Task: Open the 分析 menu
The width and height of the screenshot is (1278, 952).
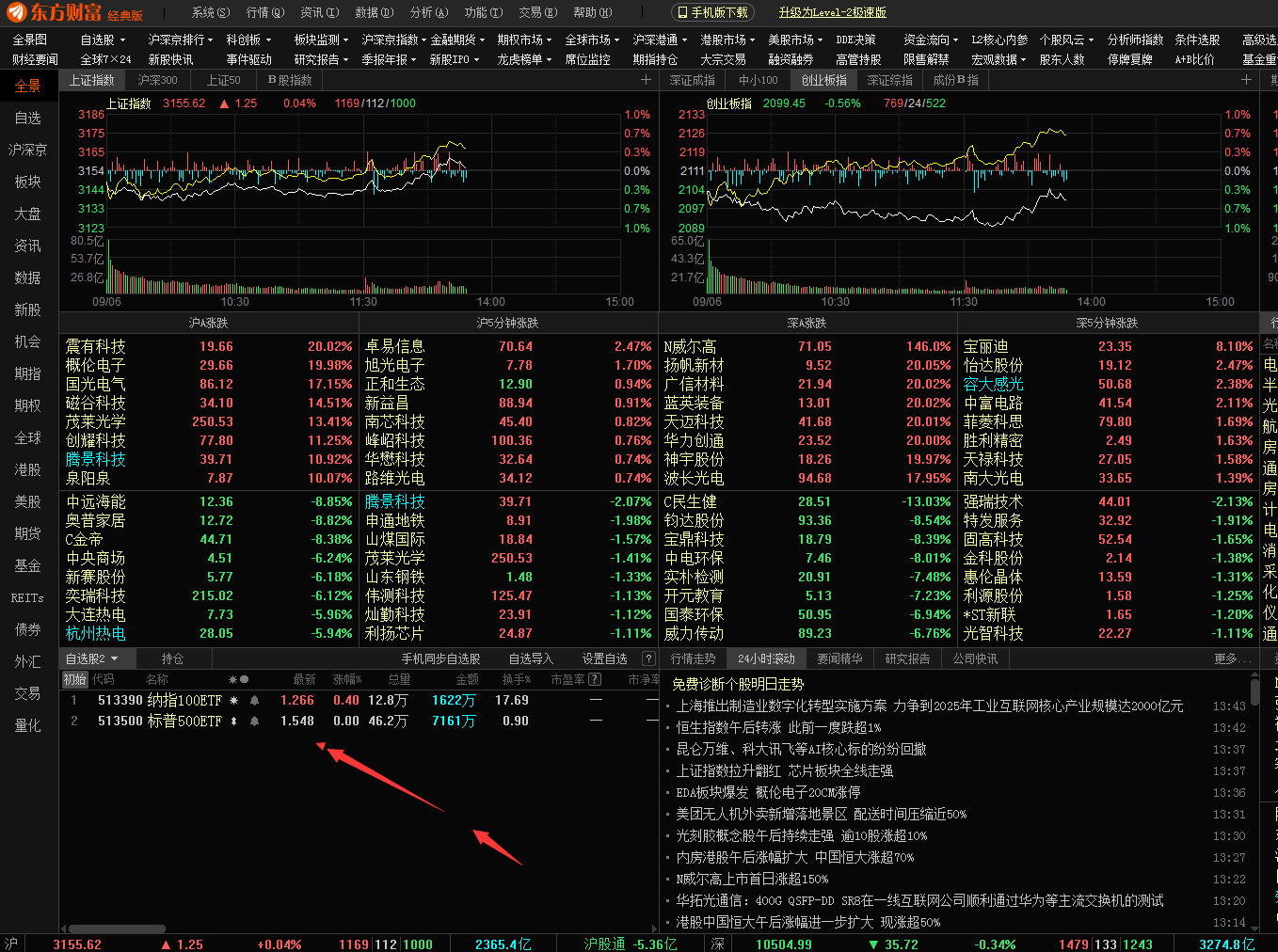Action: pyautogui.click(x=428, y=12)
